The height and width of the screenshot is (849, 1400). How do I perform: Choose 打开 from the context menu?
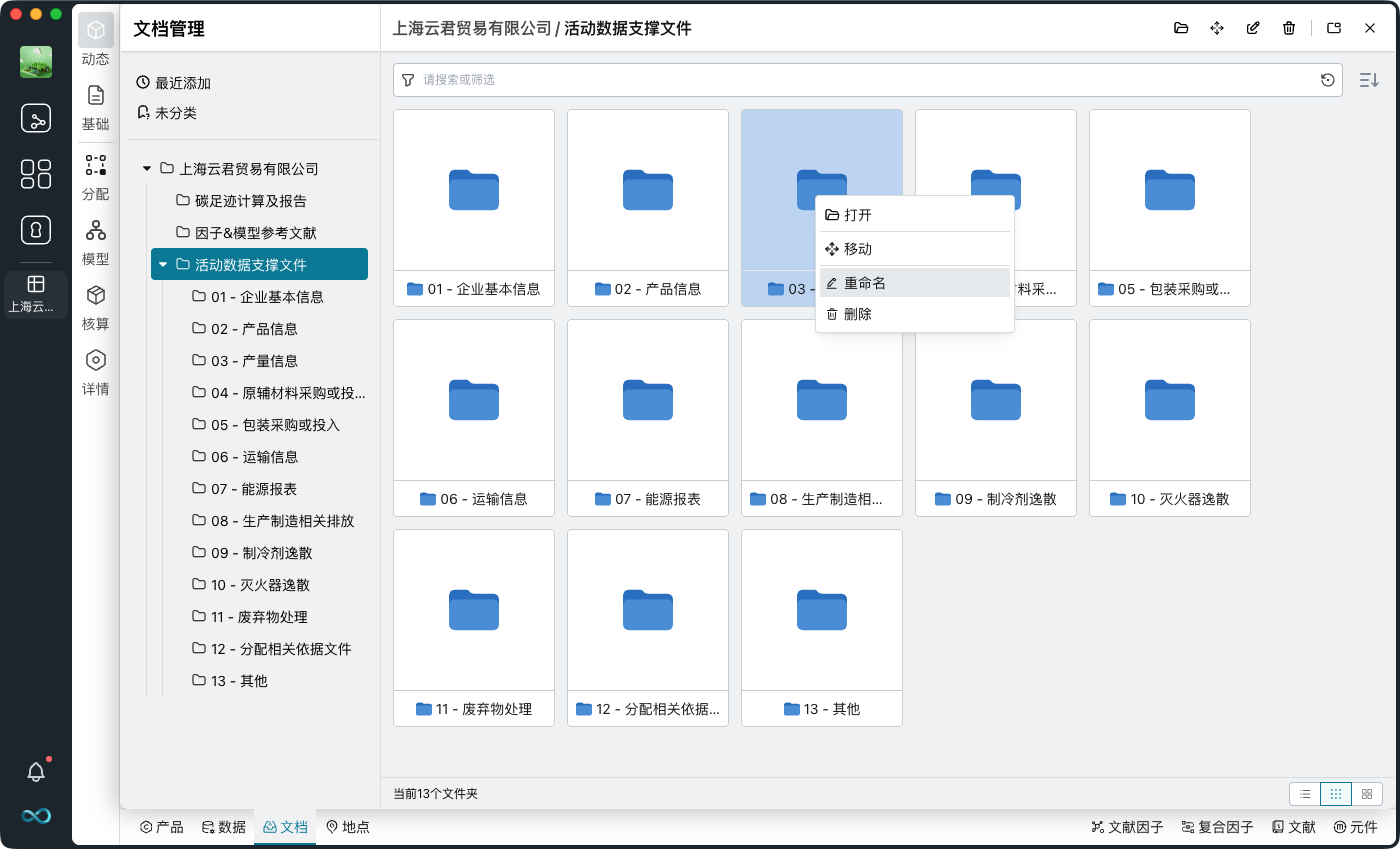pyautogui.click(x=860, y=214)
